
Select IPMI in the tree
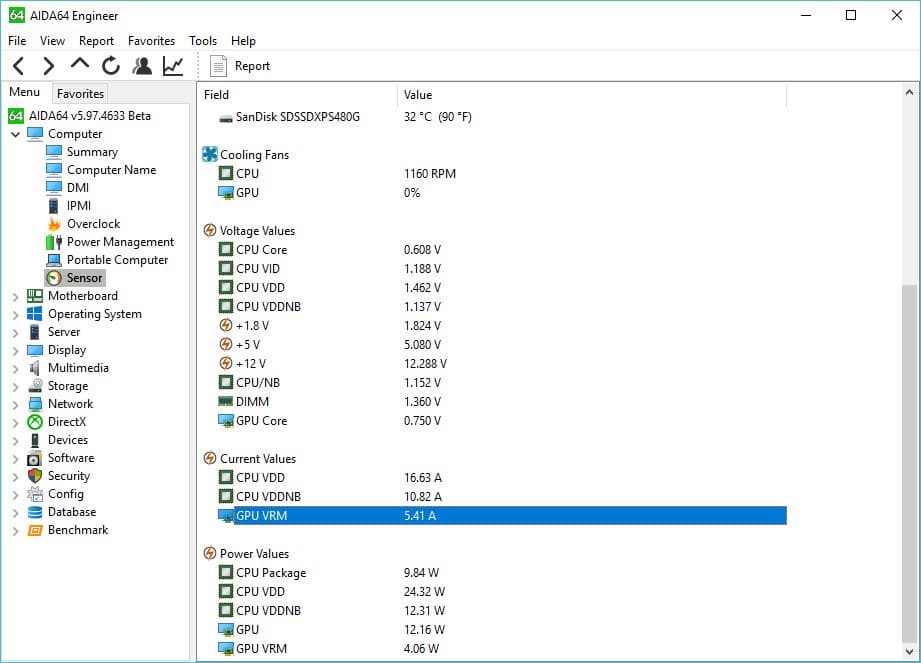79,206
